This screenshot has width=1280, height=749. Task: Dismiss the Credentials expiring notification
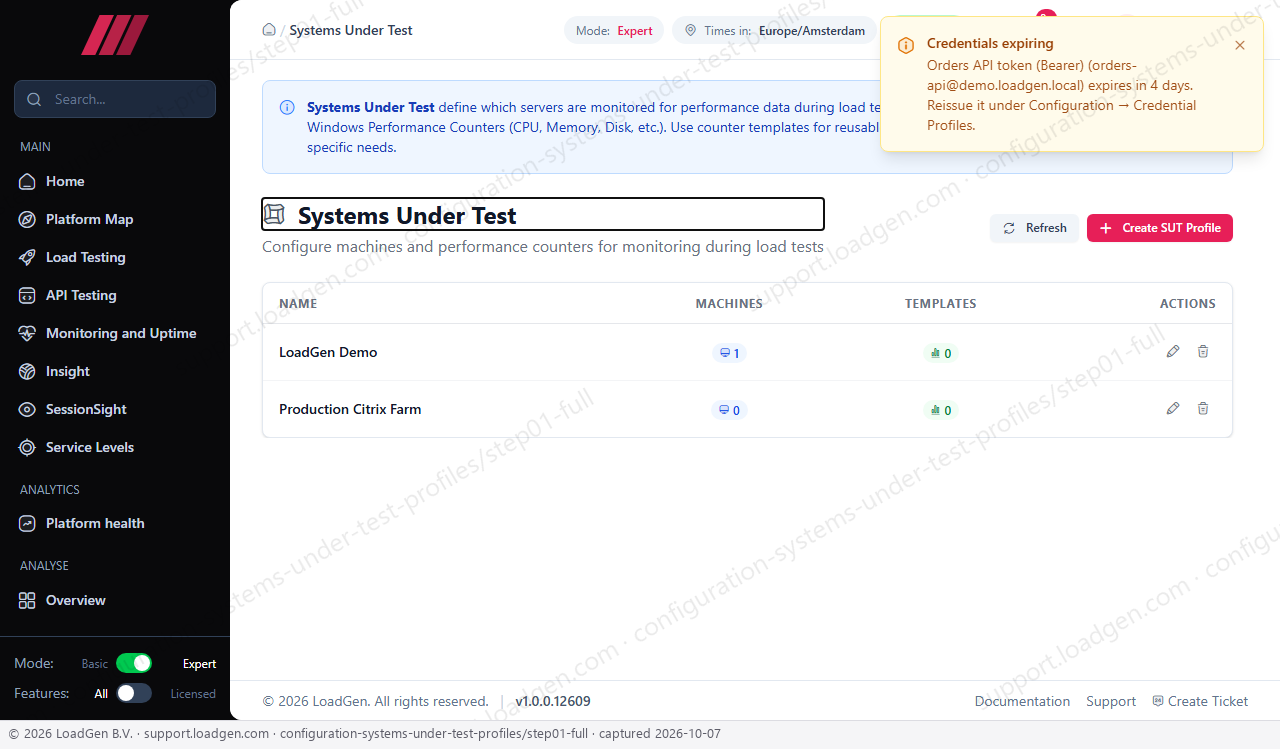[1240, 45]
